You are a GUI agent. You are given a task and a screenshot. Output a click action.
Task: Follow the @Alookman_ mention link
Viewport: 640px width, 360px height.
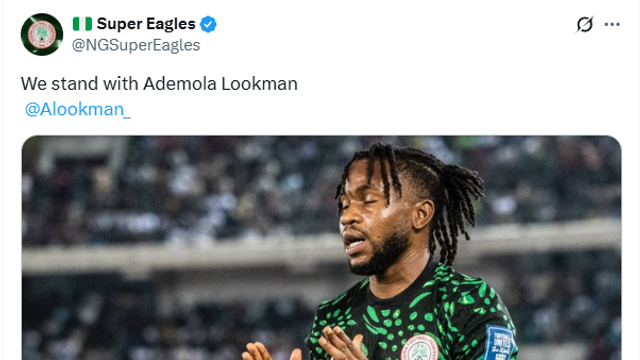(78, 109)
